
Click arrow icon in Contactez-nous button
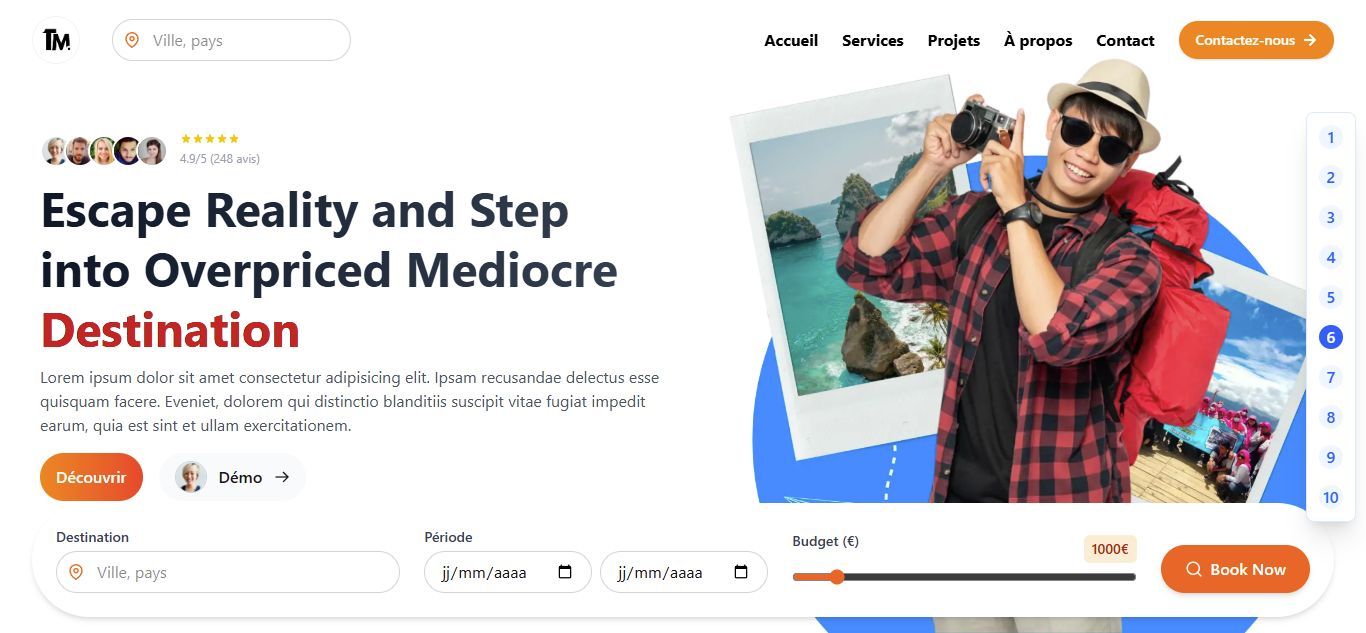[1310, 40]
